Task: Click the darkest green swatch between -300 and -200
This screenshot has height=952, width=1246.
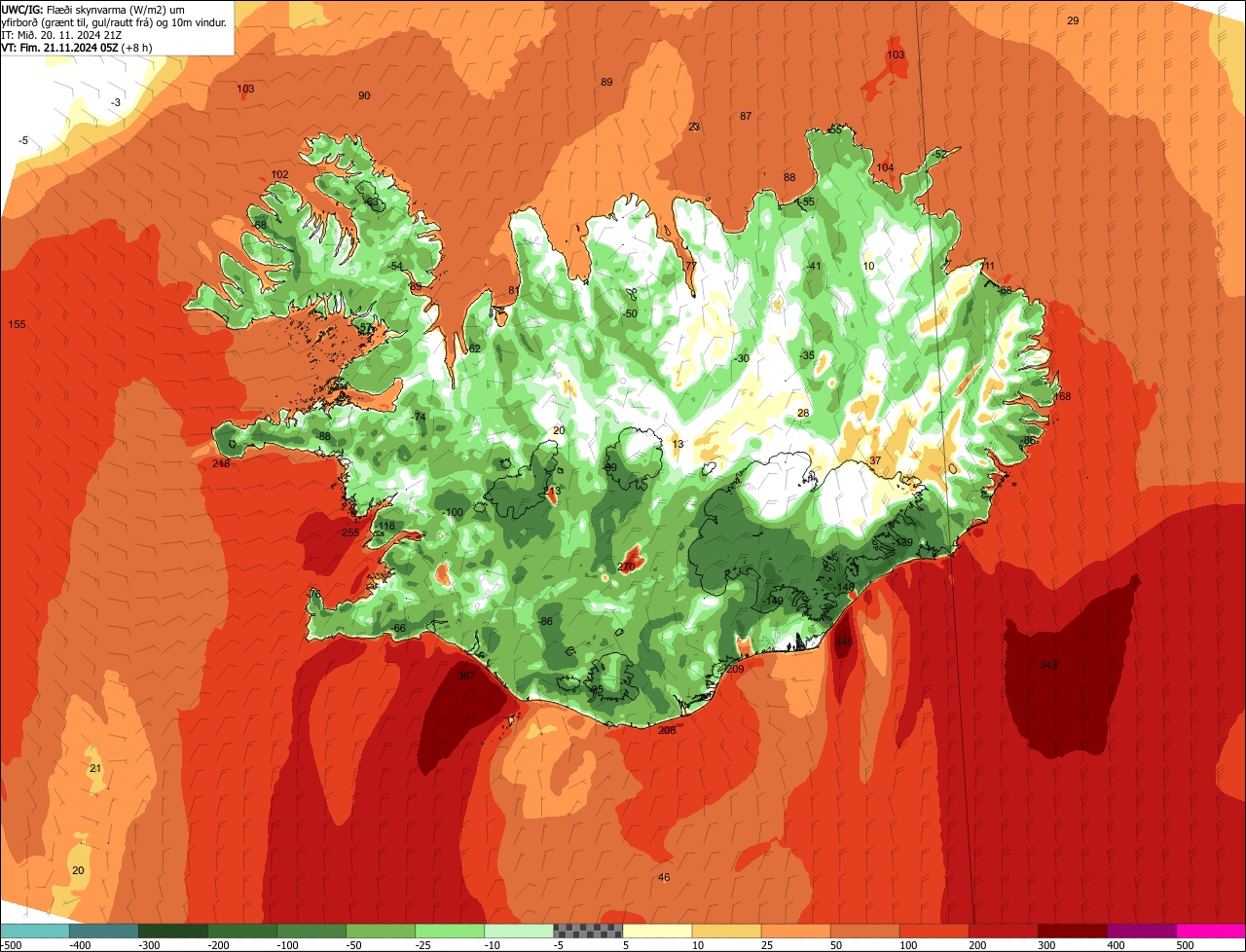Action: 173,931
